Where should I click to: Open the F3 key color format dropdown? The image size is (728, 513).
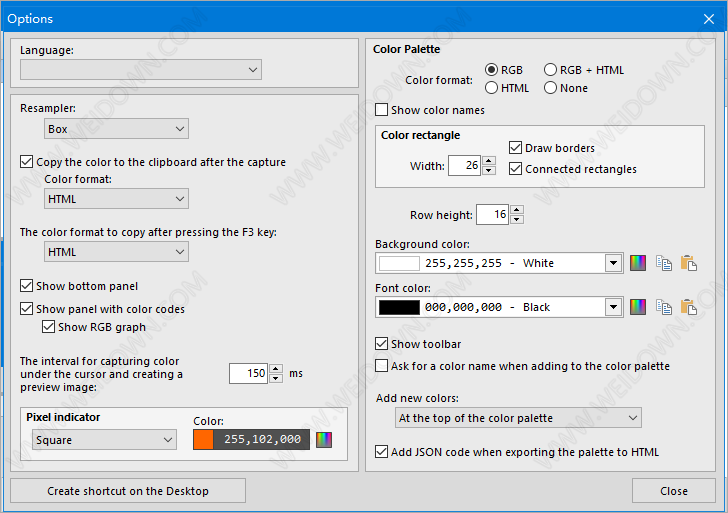pos(116,252)
